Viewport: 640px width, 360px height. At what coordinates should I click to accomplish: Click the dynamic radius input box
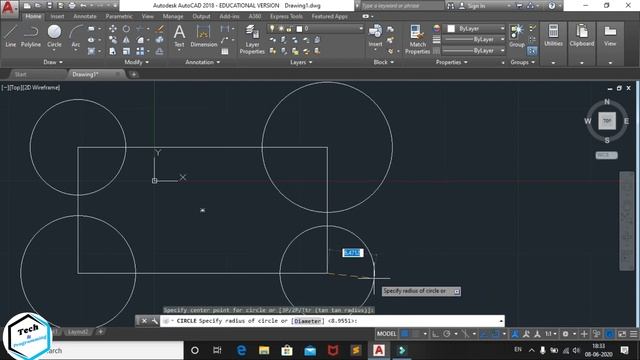click(353, 253)
